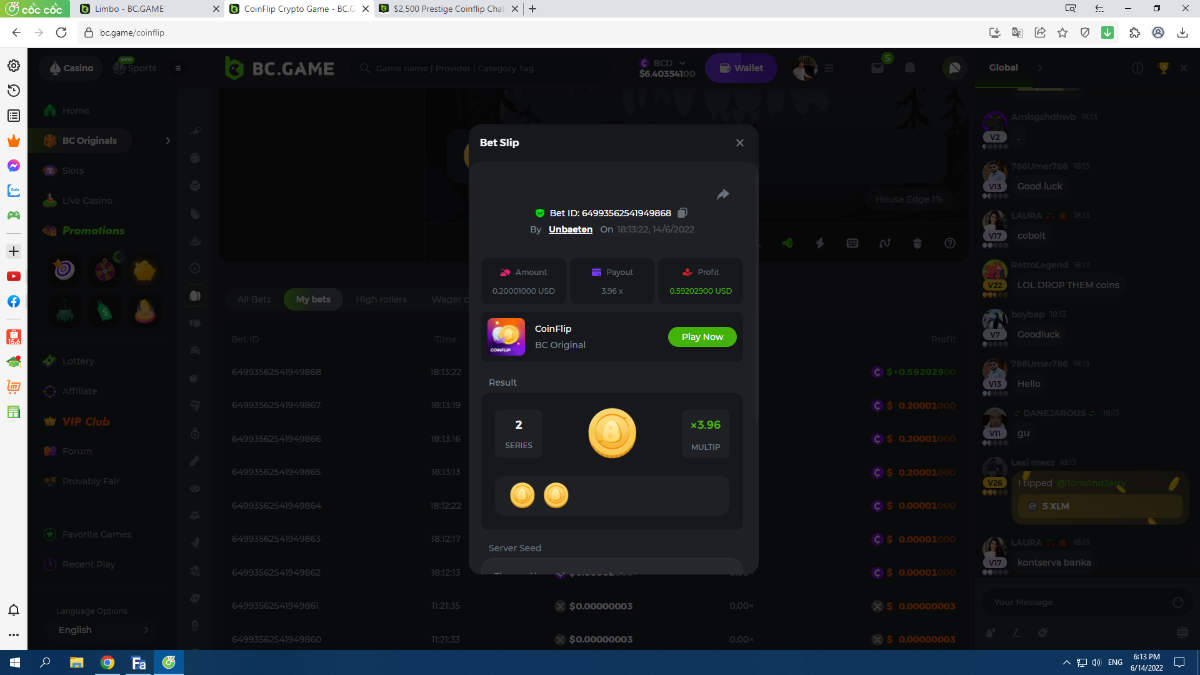Expand the Global chat room selector
The height and width of the screenshot is (675, 1200).
tap(1039, 68)
